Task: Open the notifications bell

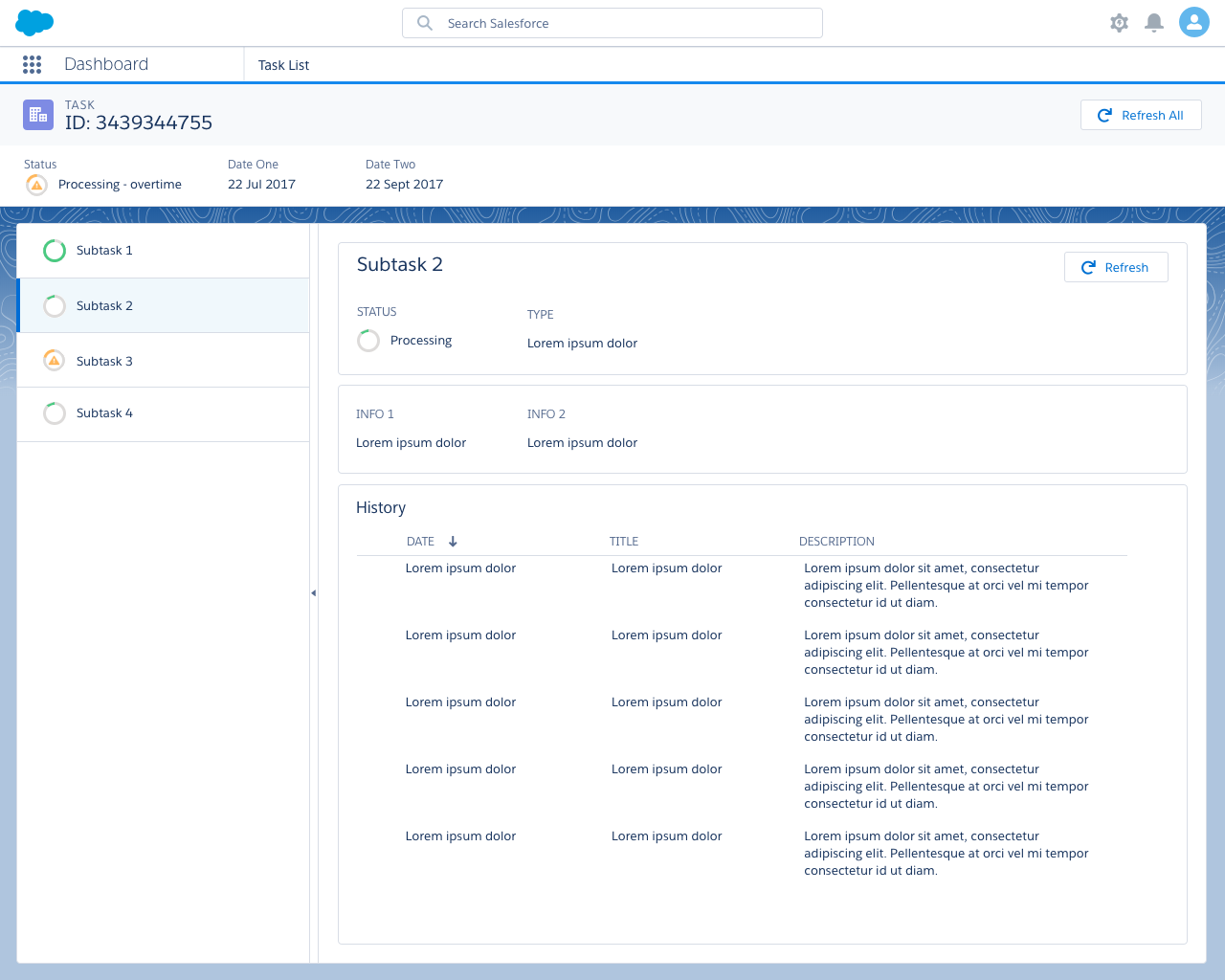Action: tap(1154, 23)
